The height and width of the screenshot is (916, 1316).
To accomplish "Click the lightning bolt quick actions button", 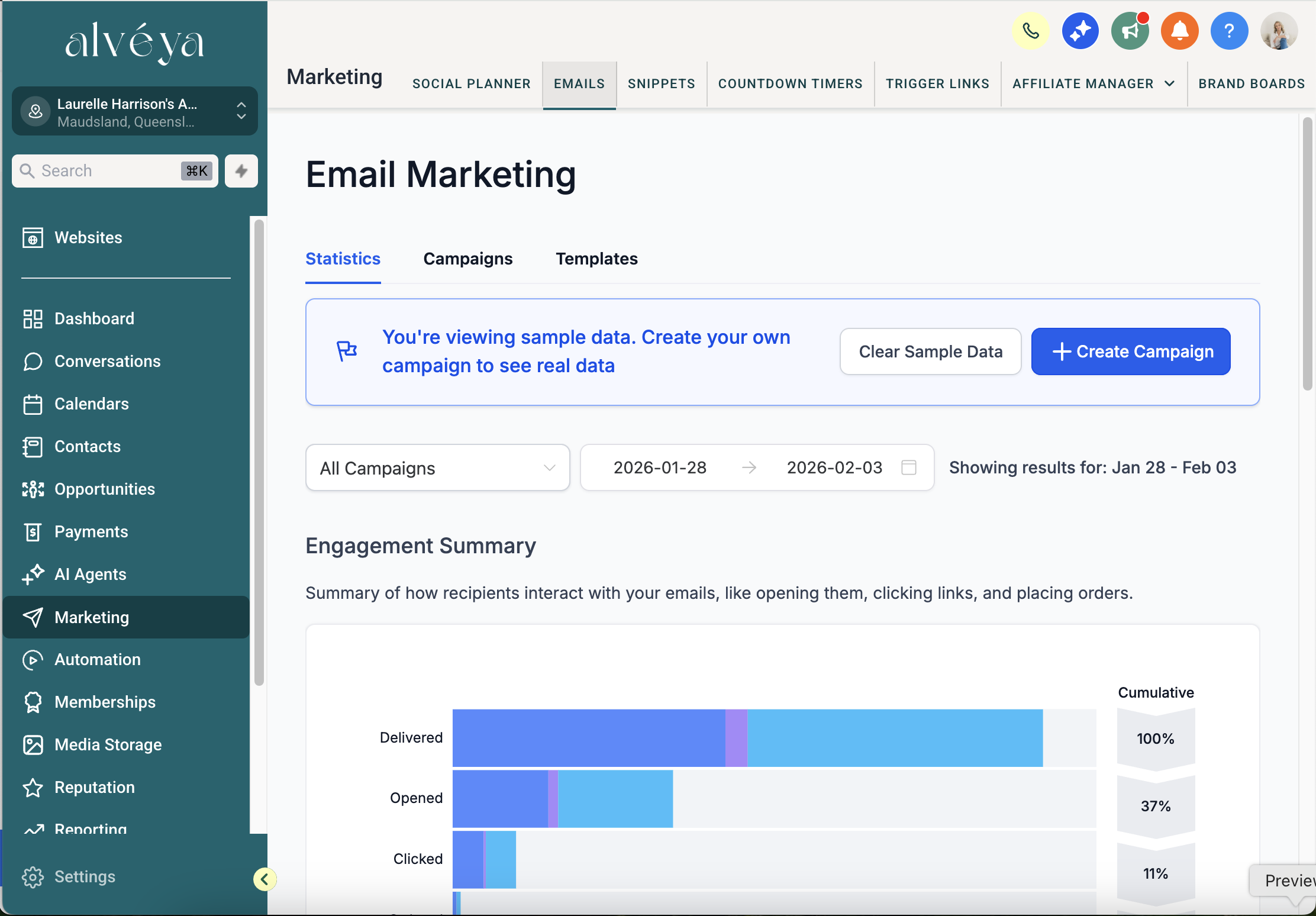I will pyautogui.click(x=241, y=171).
